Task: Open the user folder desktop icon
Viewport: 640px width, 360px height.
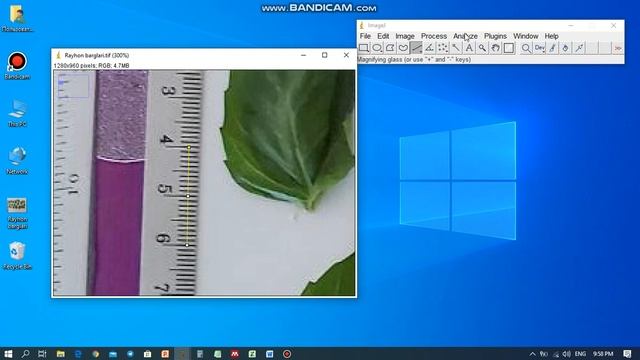Action: coord(17,18)
